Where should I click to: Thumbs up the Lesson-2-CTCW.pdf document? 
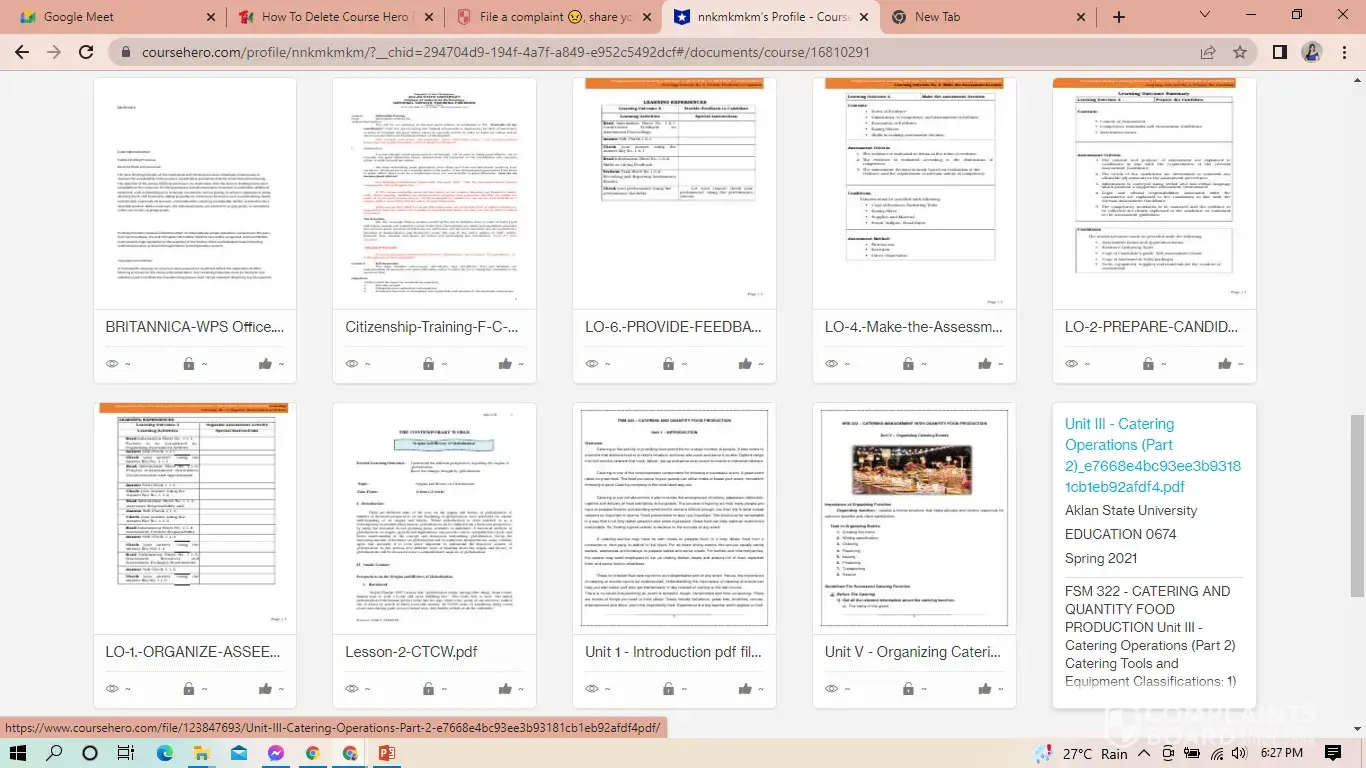click(x=505, y=689)
